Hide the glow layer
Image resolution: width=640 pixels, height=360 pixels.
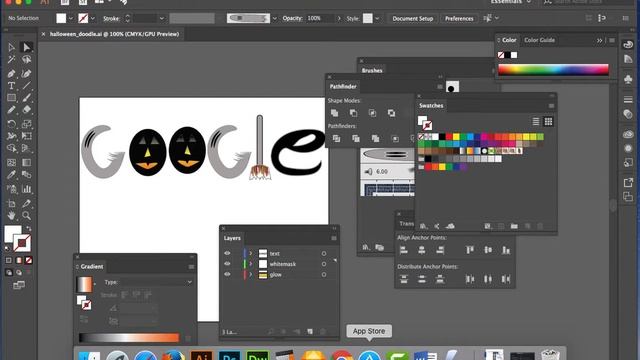(x=227, y=275)
